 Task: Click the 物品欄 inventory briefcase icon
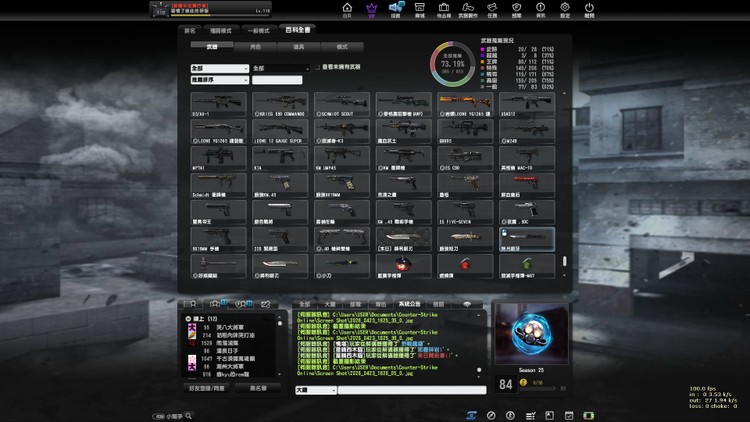click(x=444, y=9)
